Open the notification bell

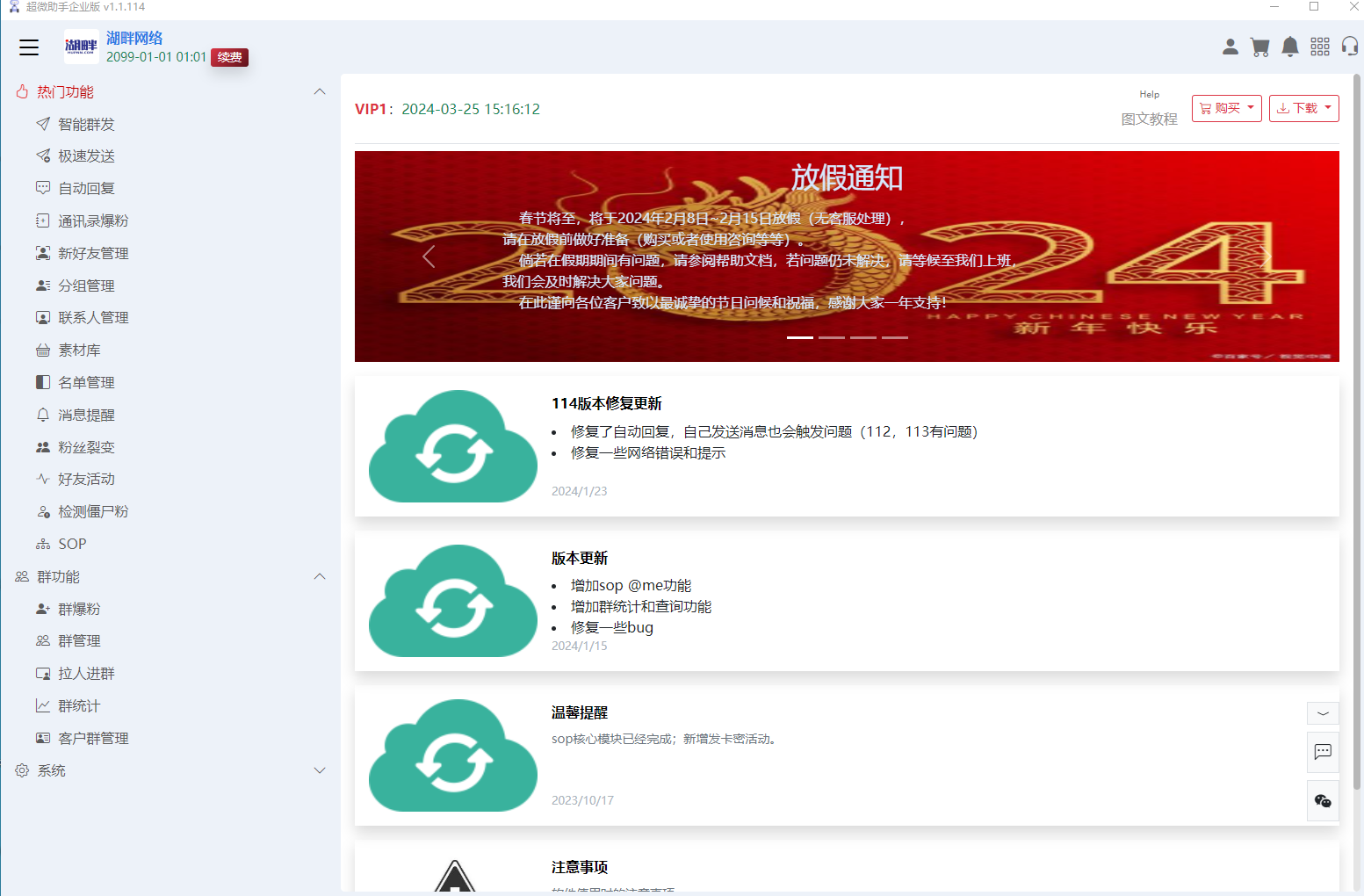tap(1290, 47)
